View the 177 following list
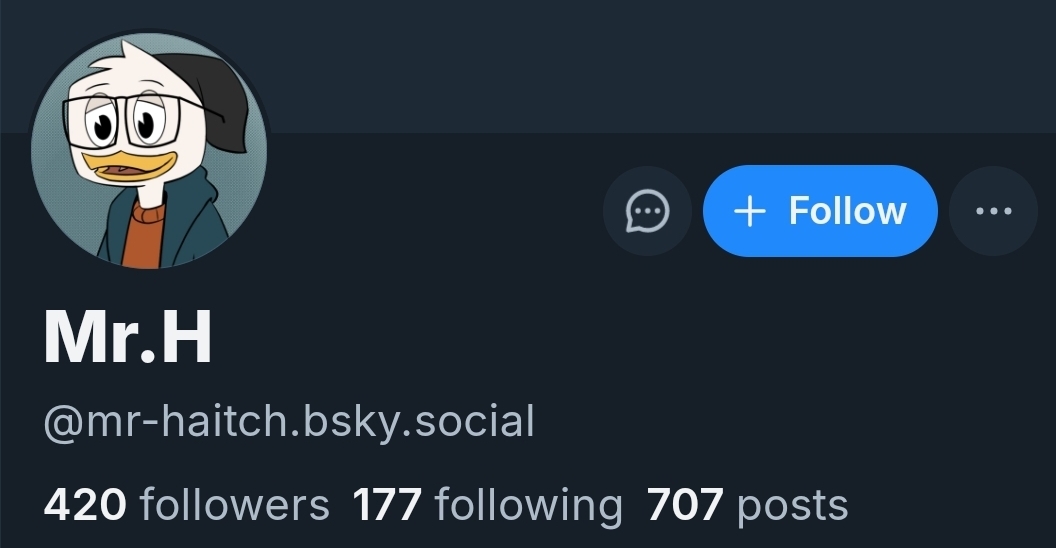The width and height of the screenshot is (1056, 548). (488, 506)
